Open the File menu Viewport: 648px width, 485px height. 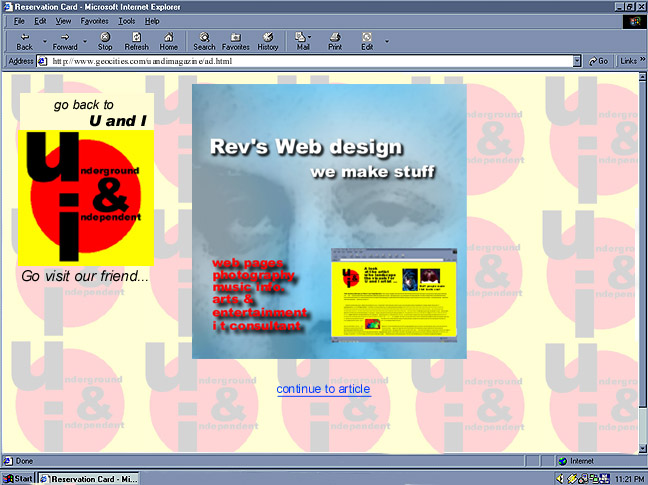[x=19, y=21]
